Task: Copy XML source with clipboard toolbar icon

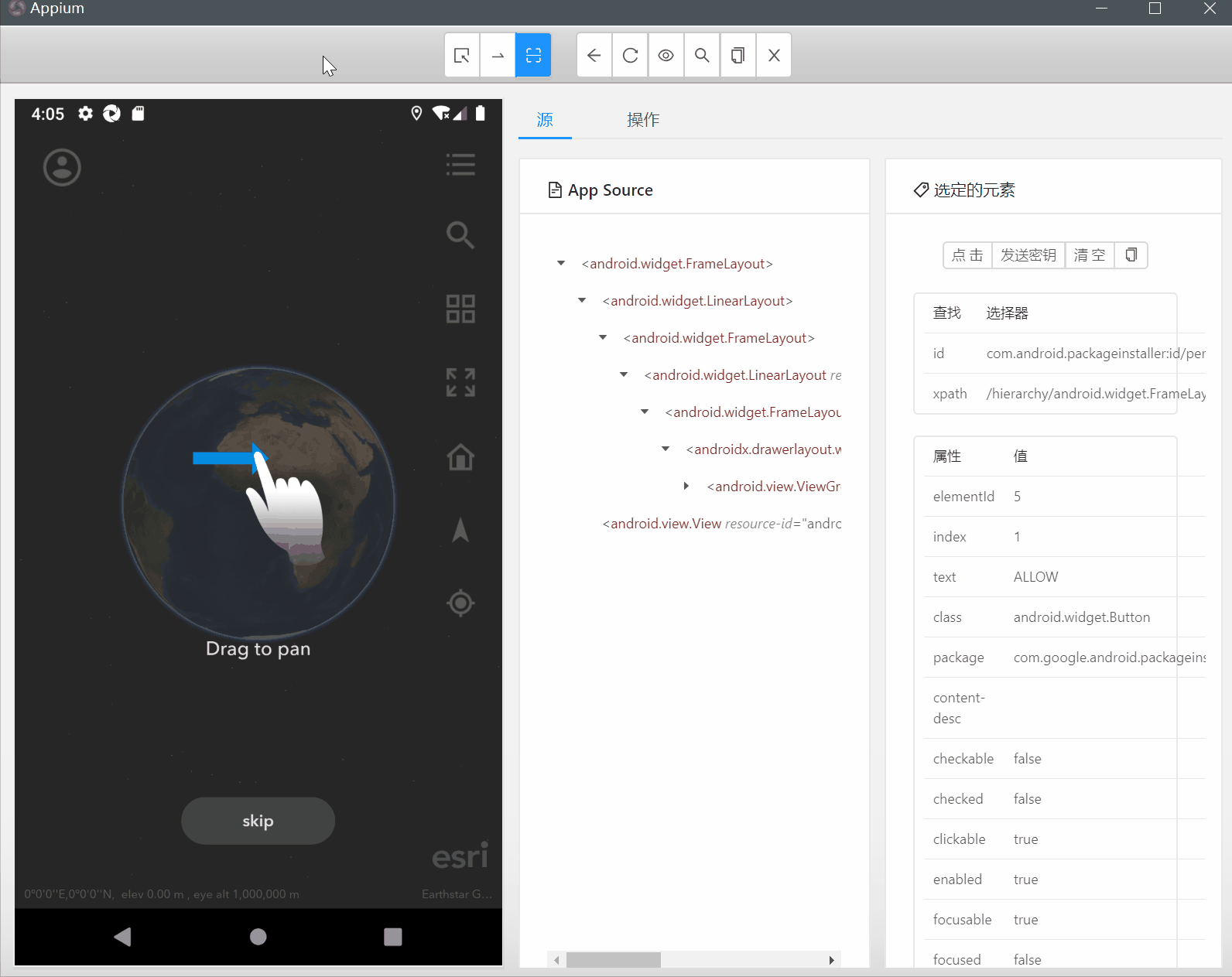Action: point(738,55)
